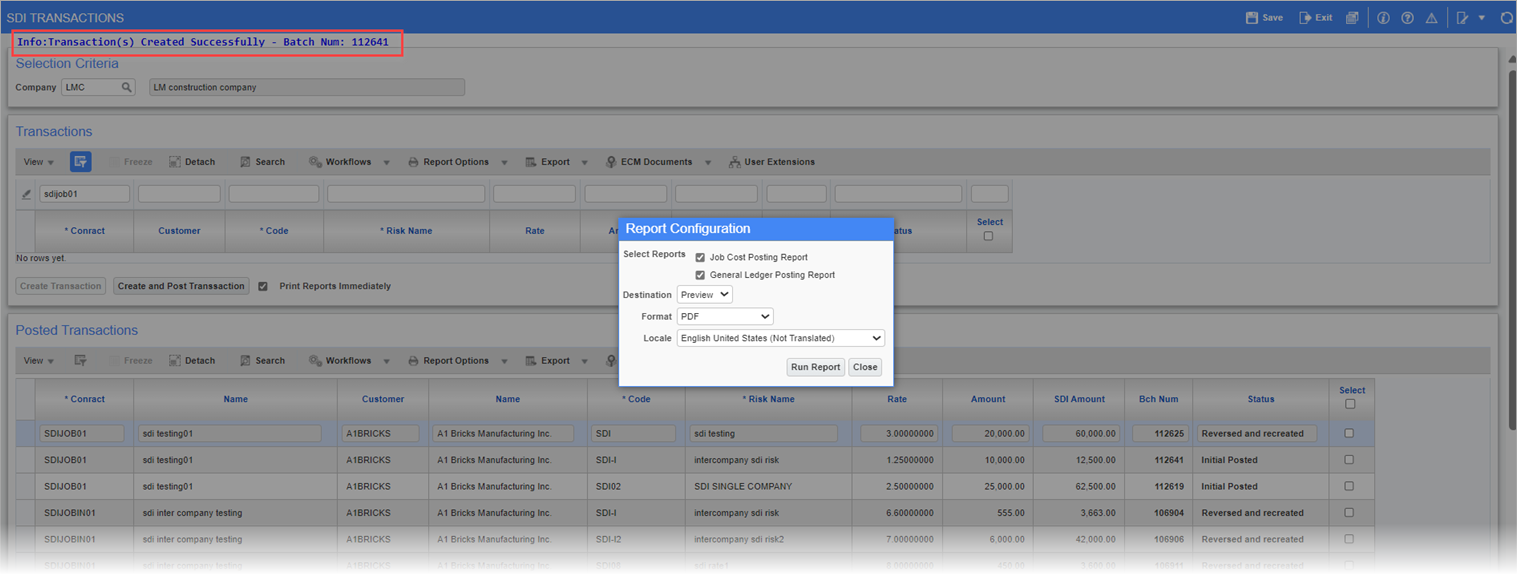Click Contract cell SDIJOB01 in batch 112625 row
Image resolution: width=1517 pixels, height=575 pixels.
point(82,434)
